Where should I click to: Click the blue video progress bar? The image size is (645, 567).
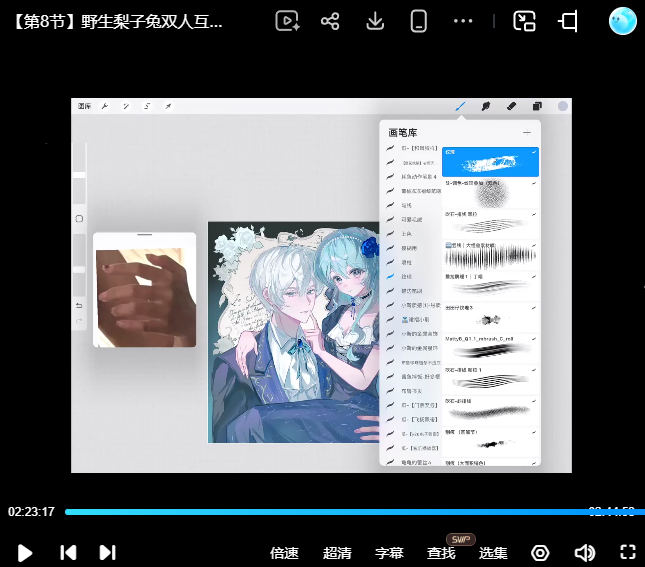point(355,512)
